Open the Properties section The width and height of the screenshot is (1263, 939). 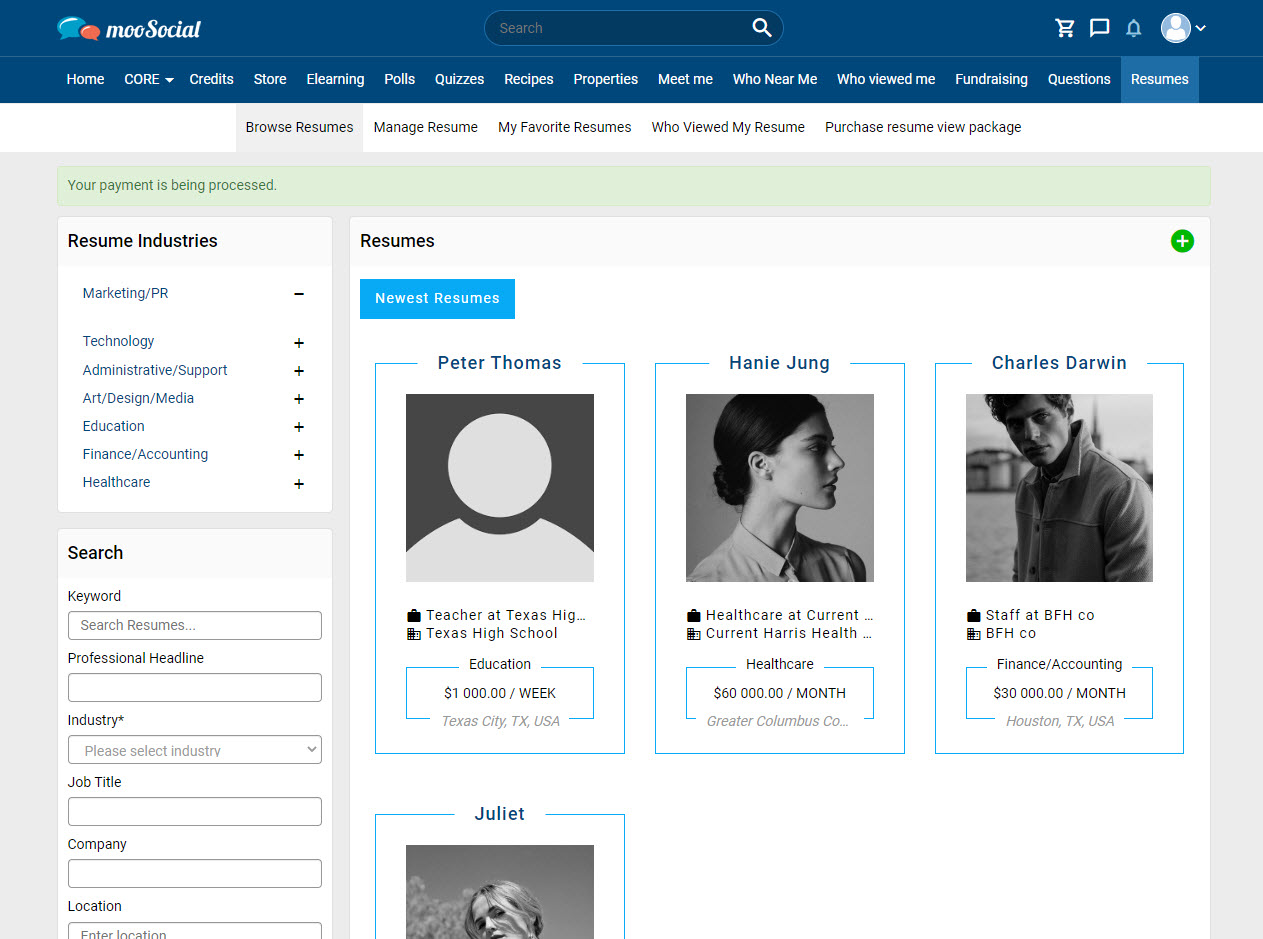pos(605,79)
